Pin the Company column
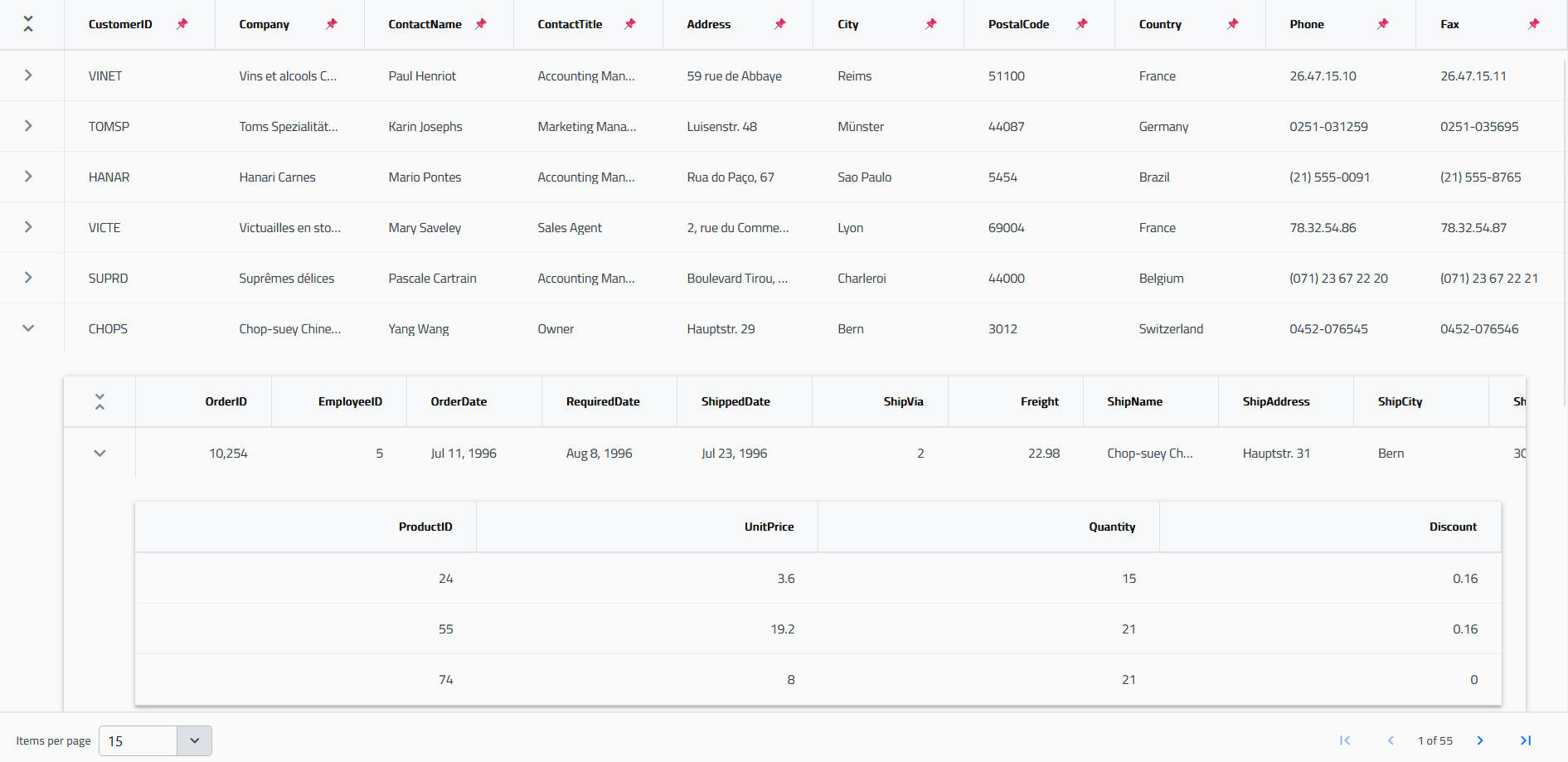Image resolution: width=1568 pixels, height=762 pixels. point(332,24)
